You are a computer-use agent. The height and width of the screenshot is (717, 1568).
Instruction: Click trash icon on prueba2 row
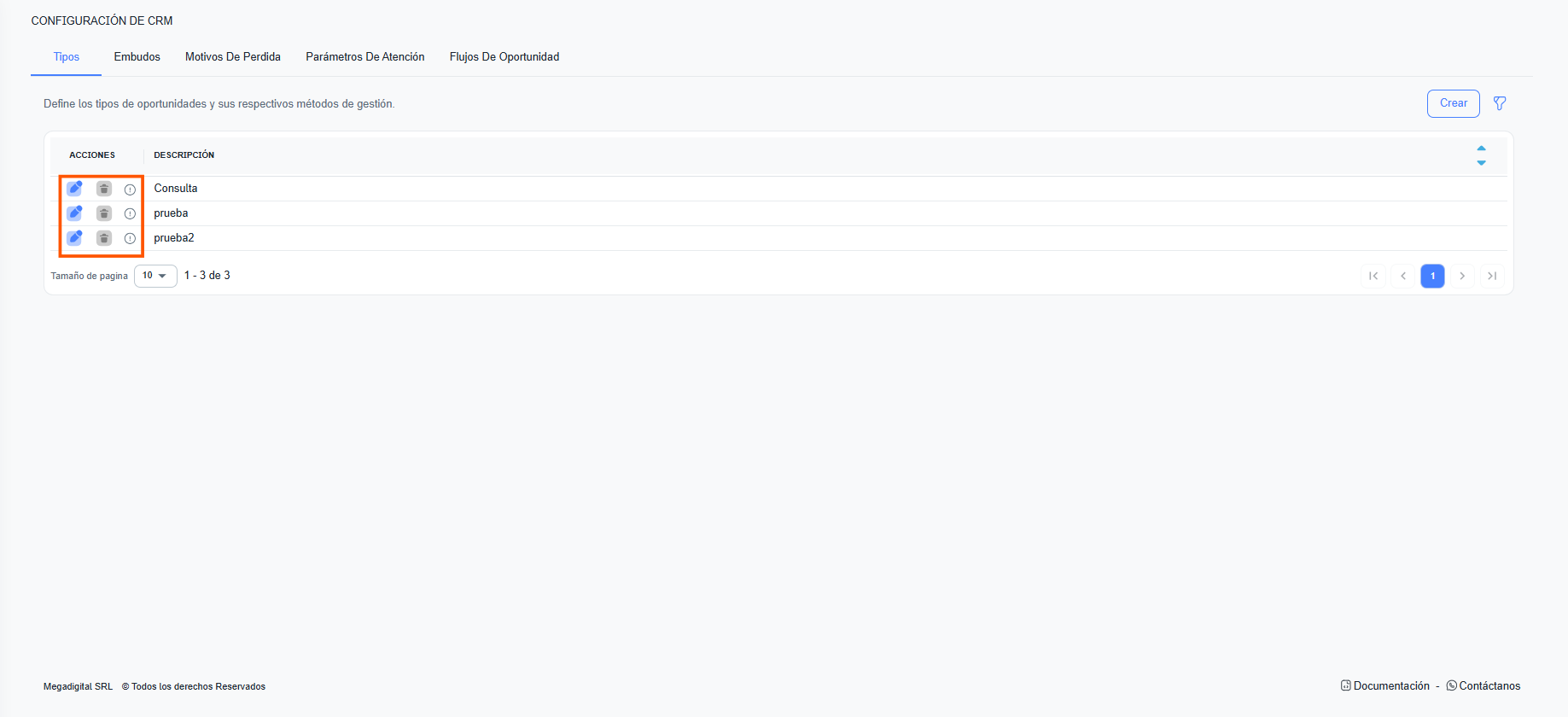104,238
